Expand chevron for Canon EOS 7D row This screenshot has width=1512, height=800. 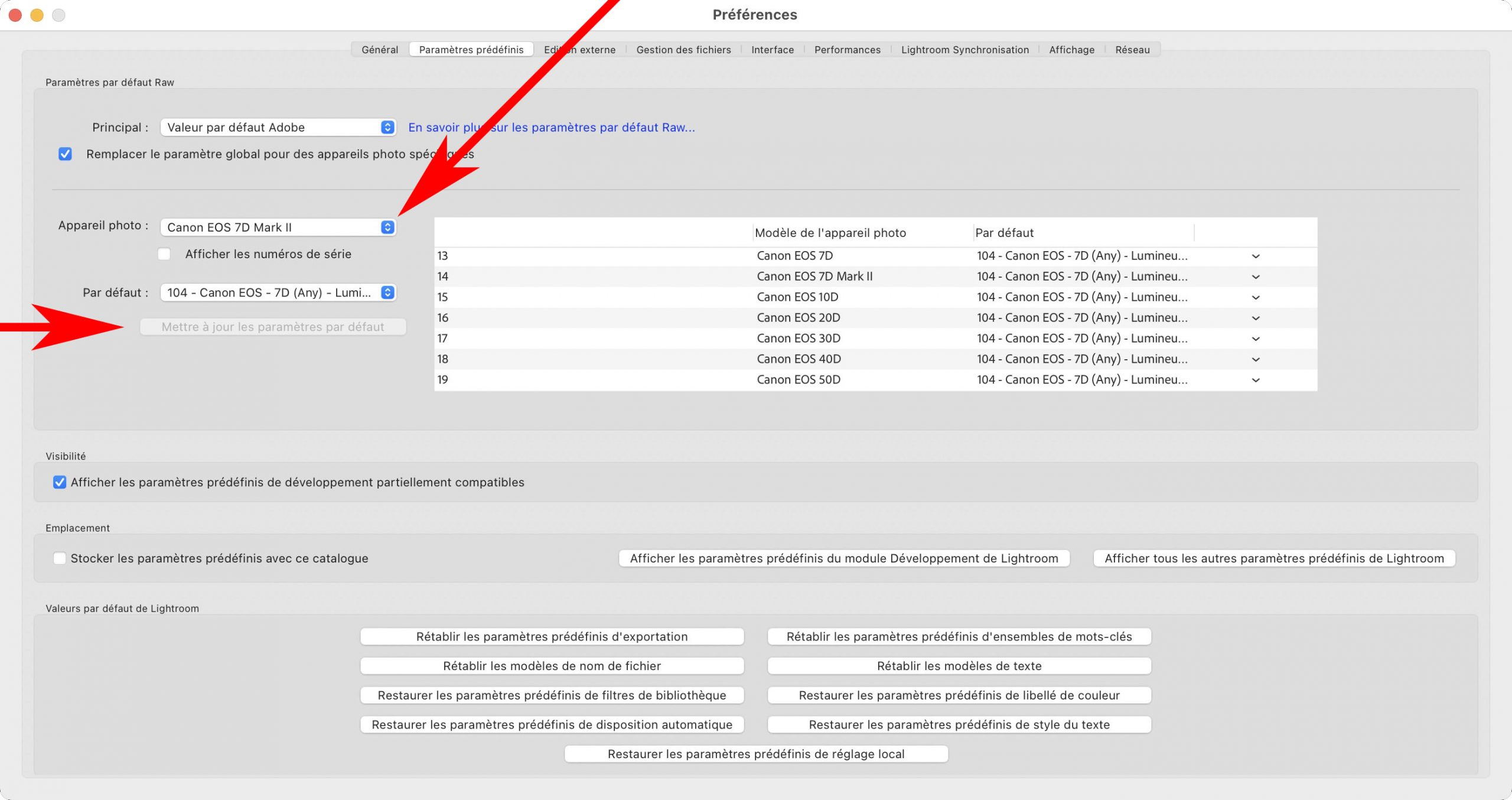[1256, 256]
